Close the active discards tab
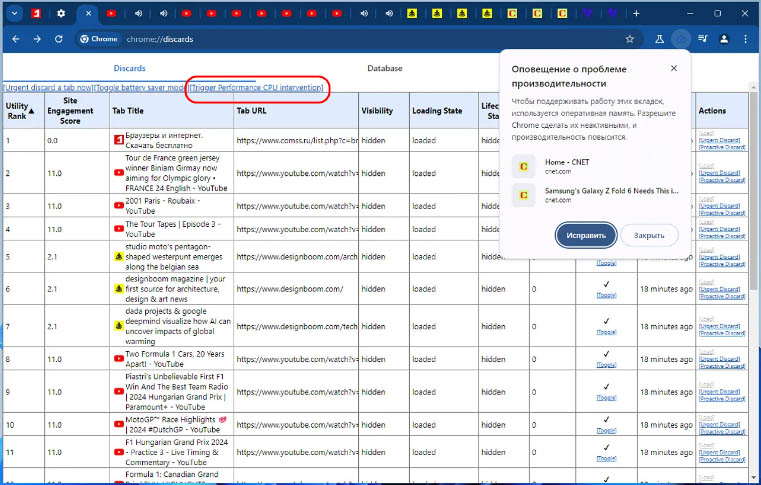This screenshot has height=485, width=761. click(x=88, y=14)
